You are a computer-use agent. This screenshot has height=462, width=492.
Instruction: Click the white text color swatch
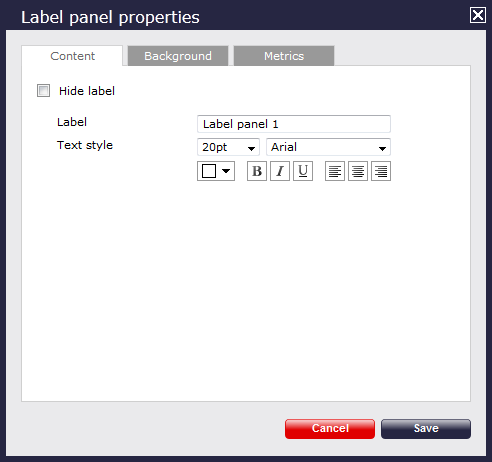pyautogui.click(x=209, y=171)
